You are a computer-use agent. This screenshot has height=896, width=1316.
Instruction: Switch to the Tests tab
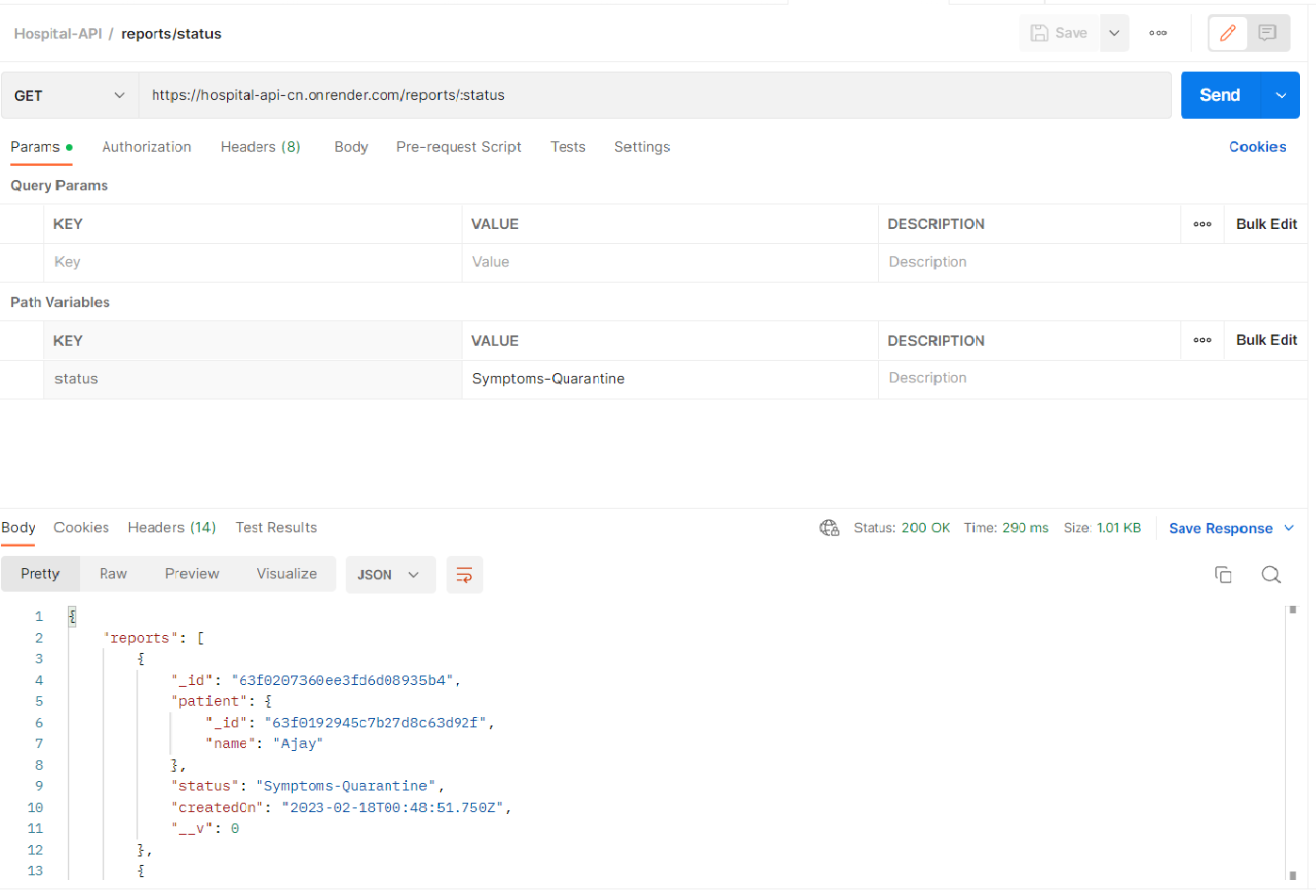568,147
